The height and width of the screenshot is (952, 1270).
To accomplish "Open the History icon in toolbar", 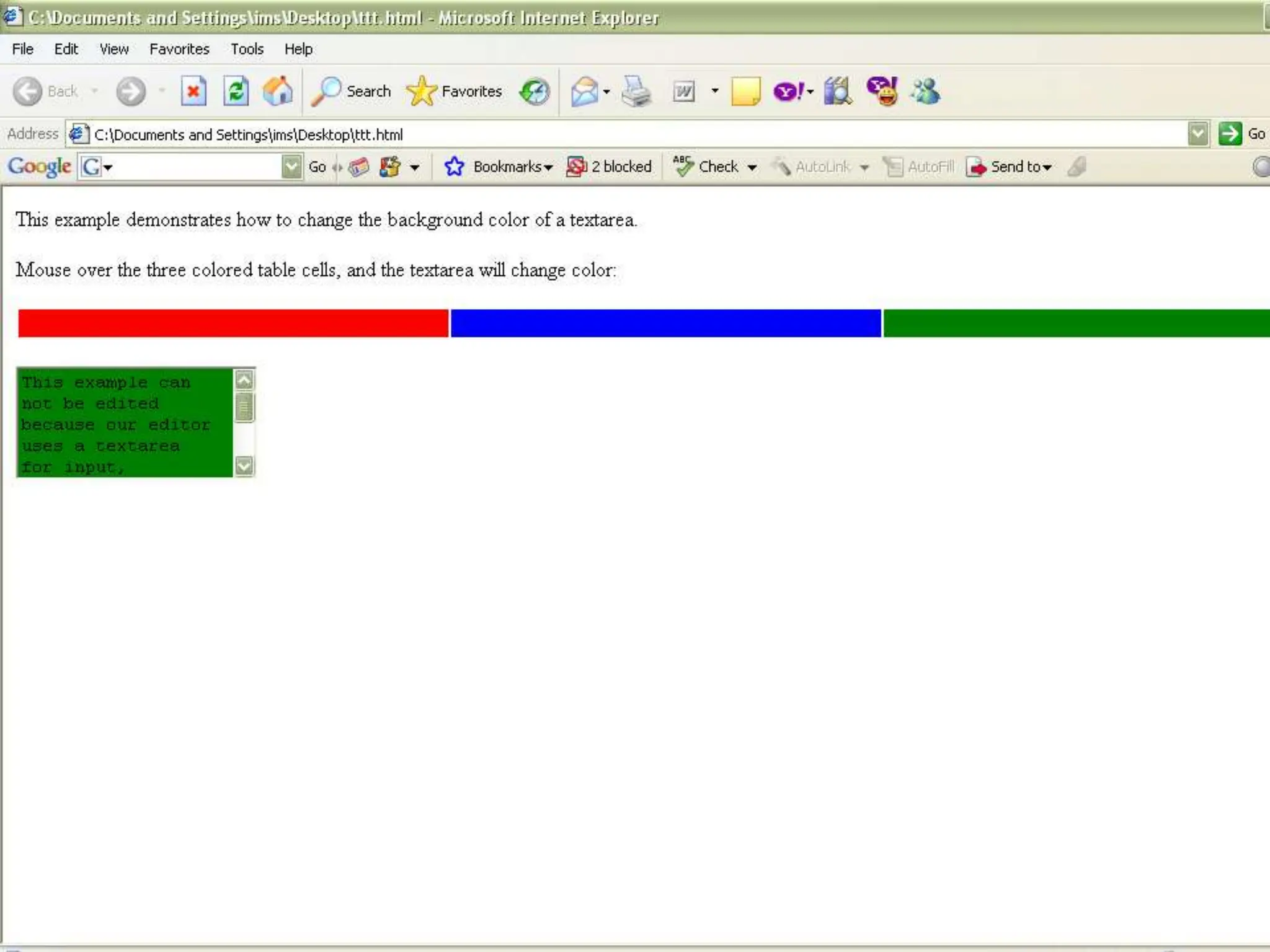I will 535,92.
